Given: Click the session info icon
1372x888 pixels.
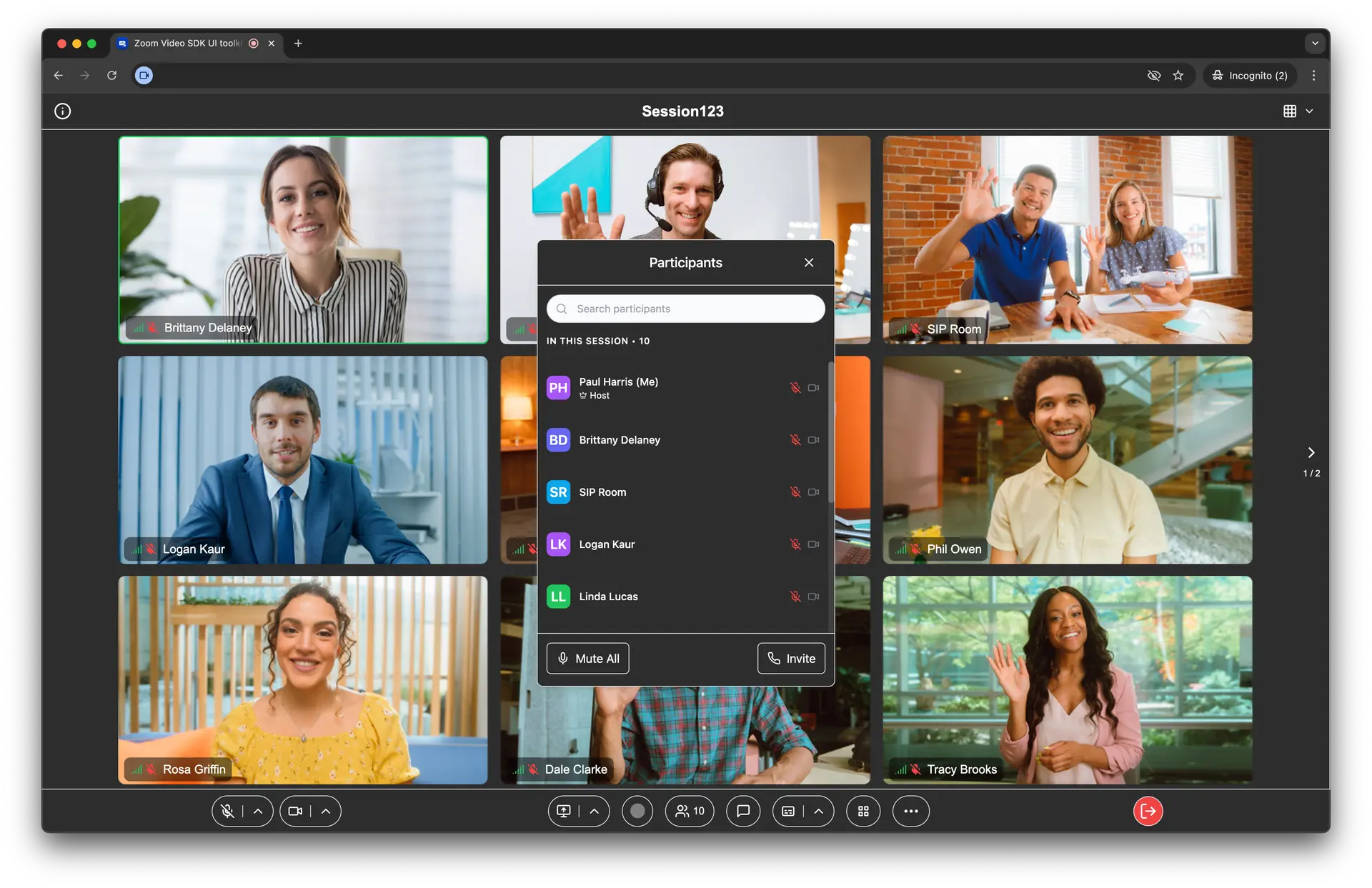Looking at the screenshot, I should pos(63,111).
